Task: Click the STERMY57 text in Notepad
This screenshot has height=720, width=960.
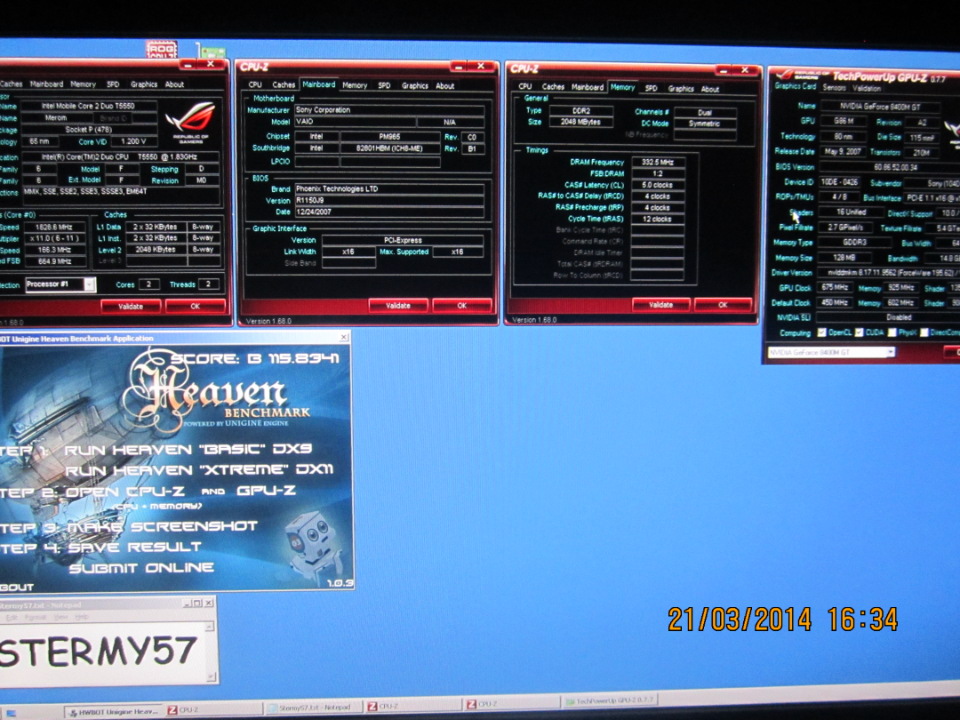Action: point(98,651)
